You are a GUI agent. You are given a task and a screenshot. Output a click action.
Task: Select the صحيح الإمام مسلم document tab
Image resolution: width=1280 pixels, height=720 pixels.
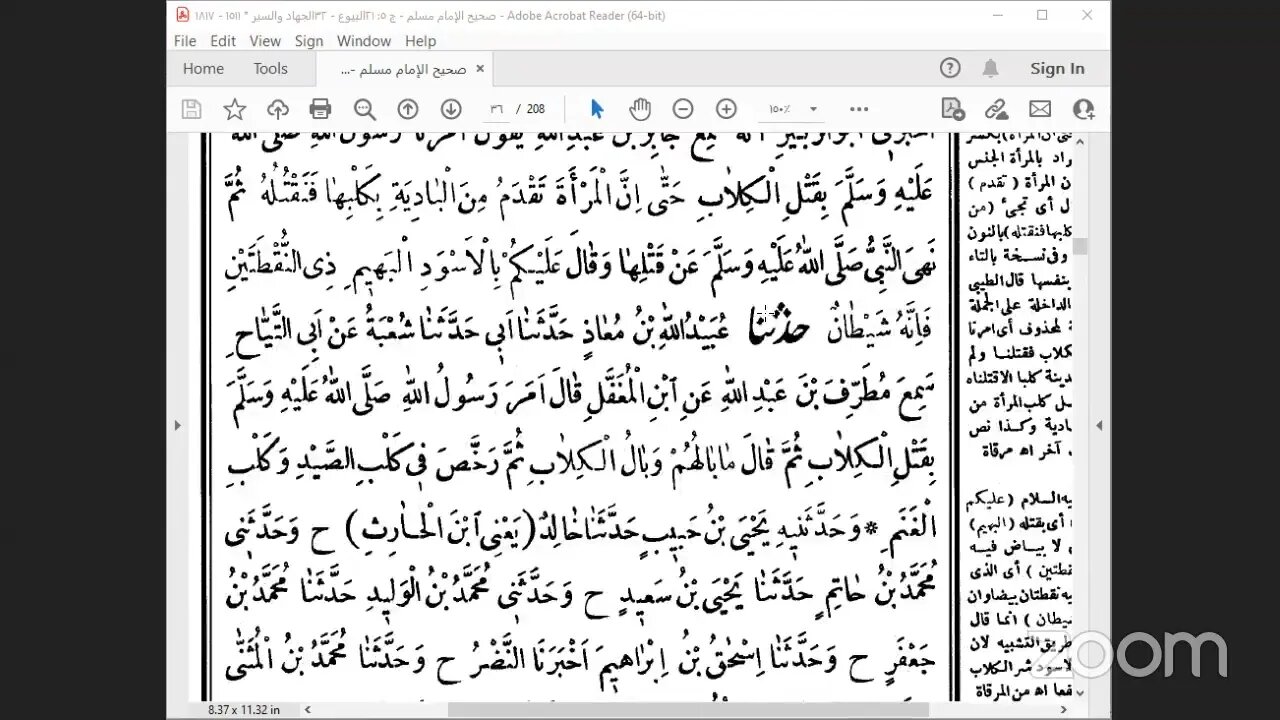[403, 69]
